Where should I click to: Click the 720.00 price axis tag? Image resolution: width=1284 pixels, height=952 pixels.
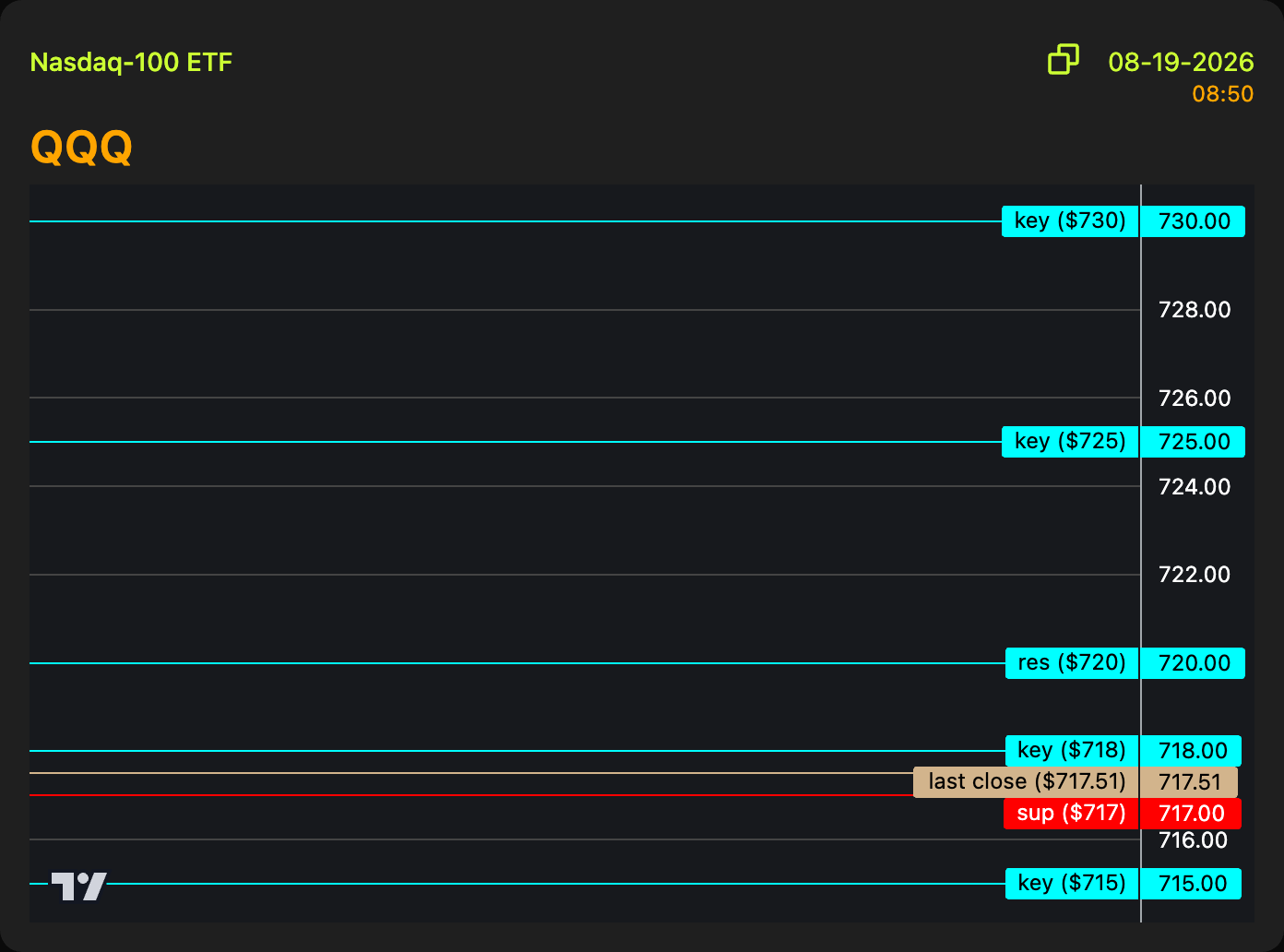coord(1194,663)
